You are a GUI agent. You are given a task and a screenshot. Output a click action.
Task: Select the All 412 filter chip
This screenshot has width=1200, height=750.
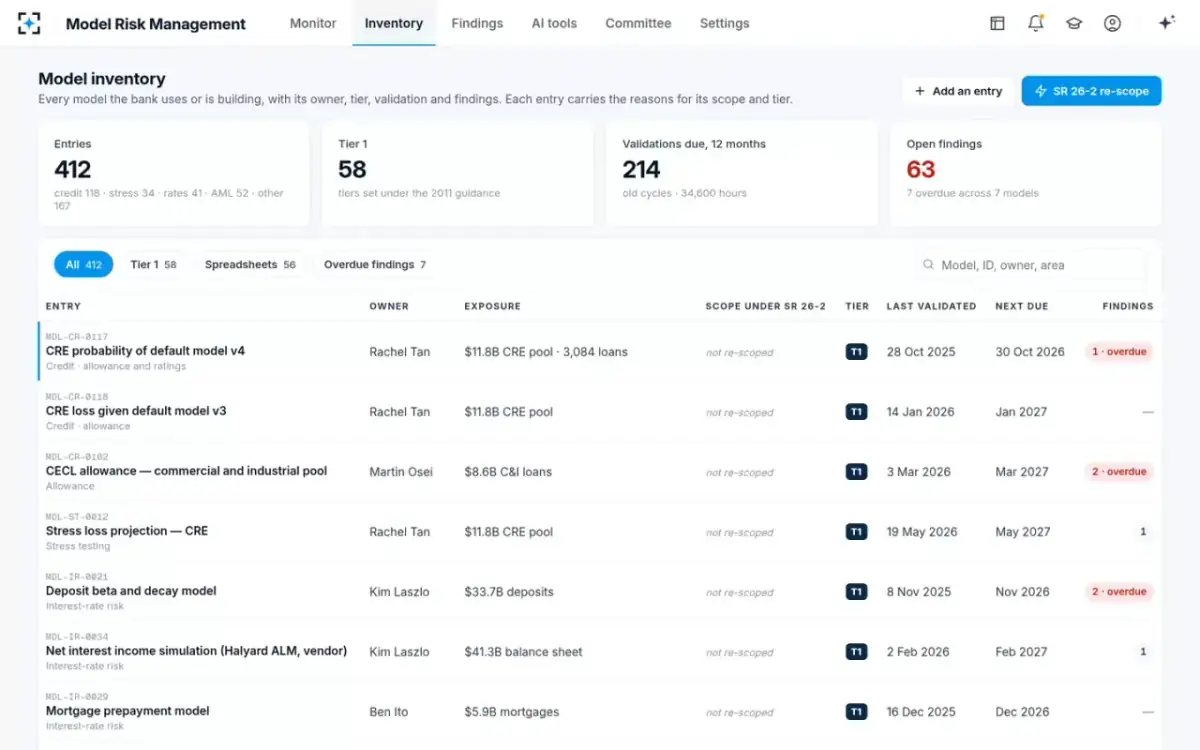coord(84,265)
